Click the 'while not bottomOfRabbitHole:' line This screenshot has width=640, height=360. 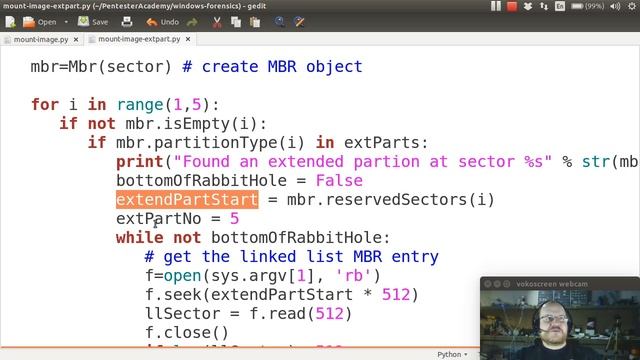[x=253, y=238]
